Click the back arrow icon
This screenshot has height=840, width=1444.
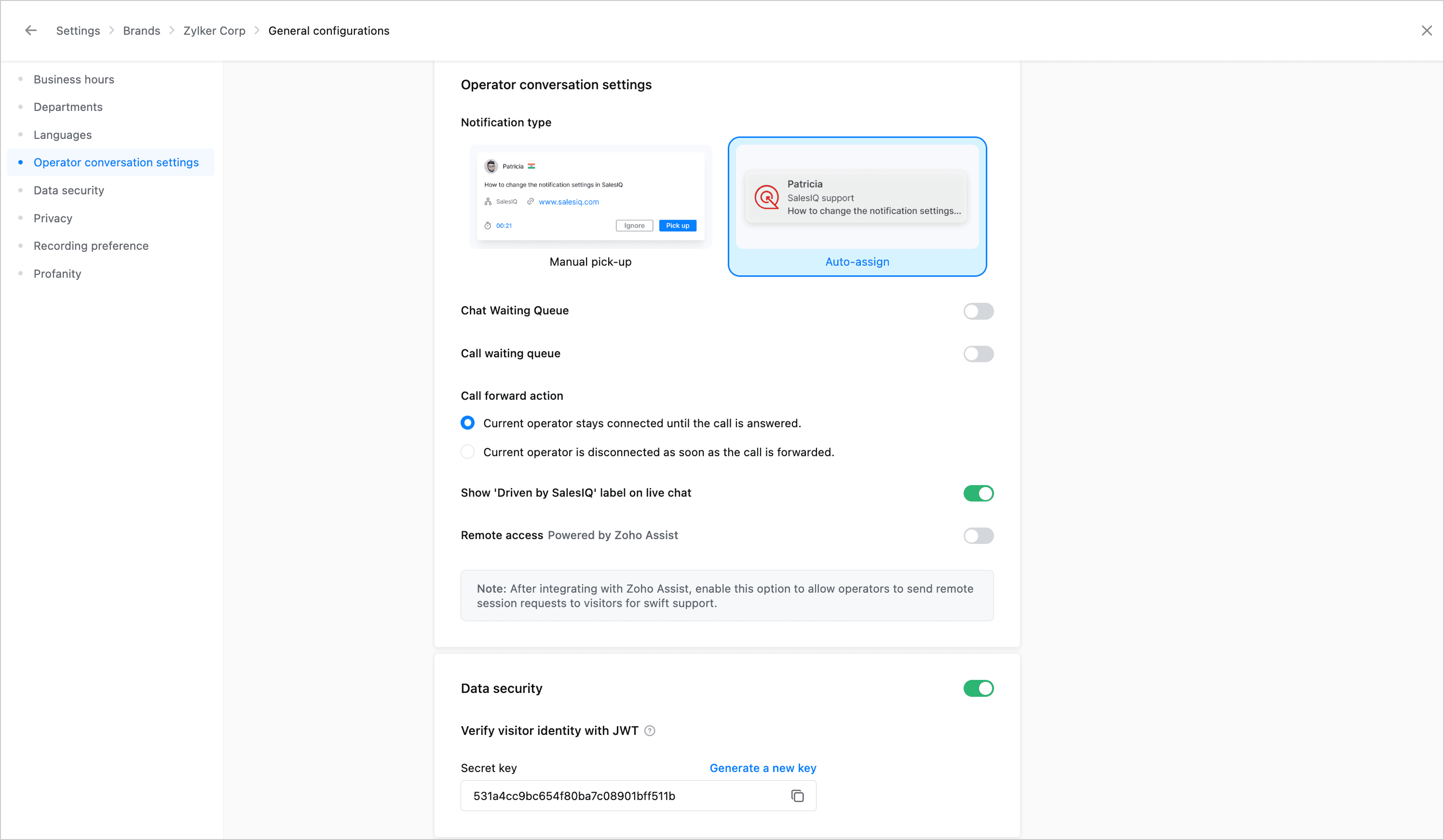(x=30, y=30)
